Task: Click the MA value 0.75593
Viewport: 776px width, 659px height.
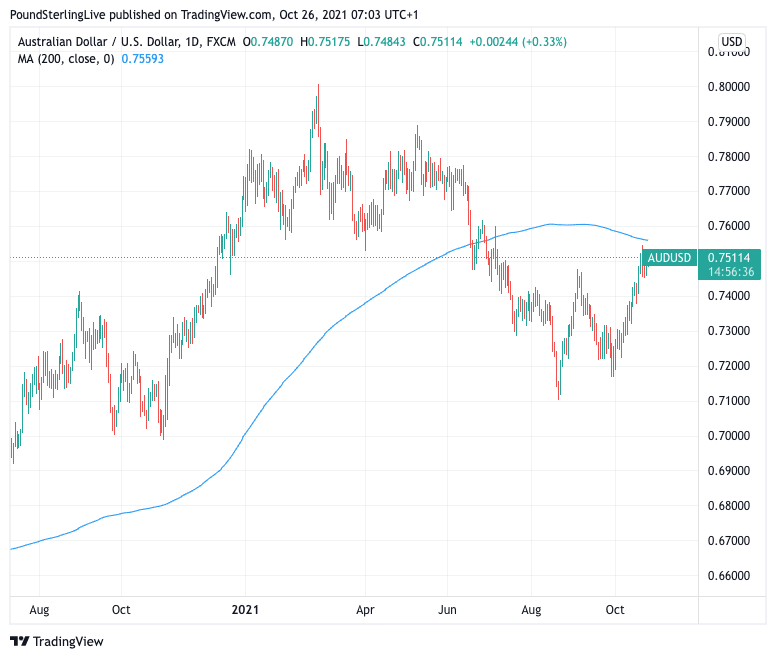Action: click(x=142, y=59)
